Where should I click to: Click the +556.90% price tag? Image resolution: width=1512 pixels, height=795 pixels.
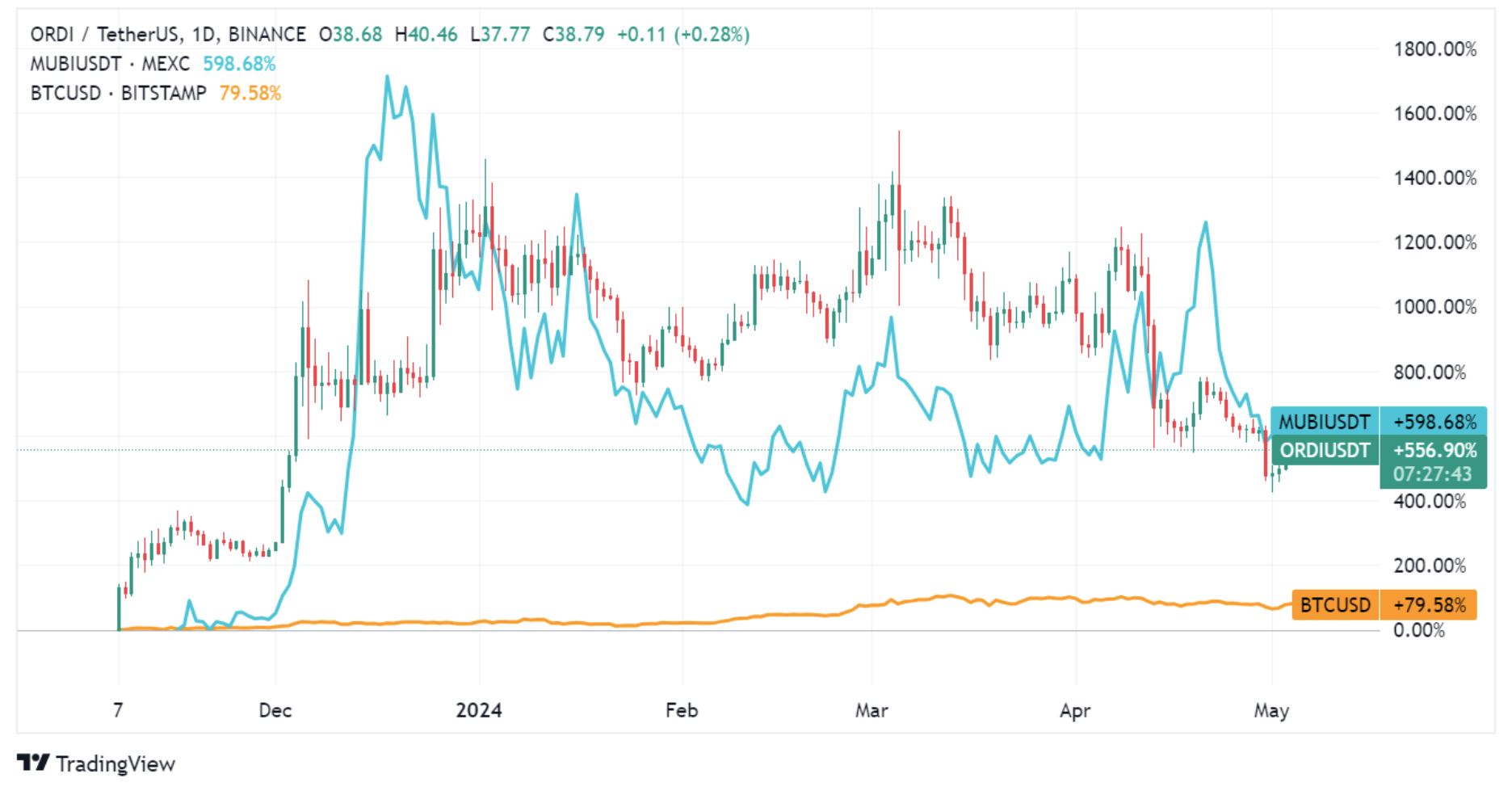(1434, 450)
